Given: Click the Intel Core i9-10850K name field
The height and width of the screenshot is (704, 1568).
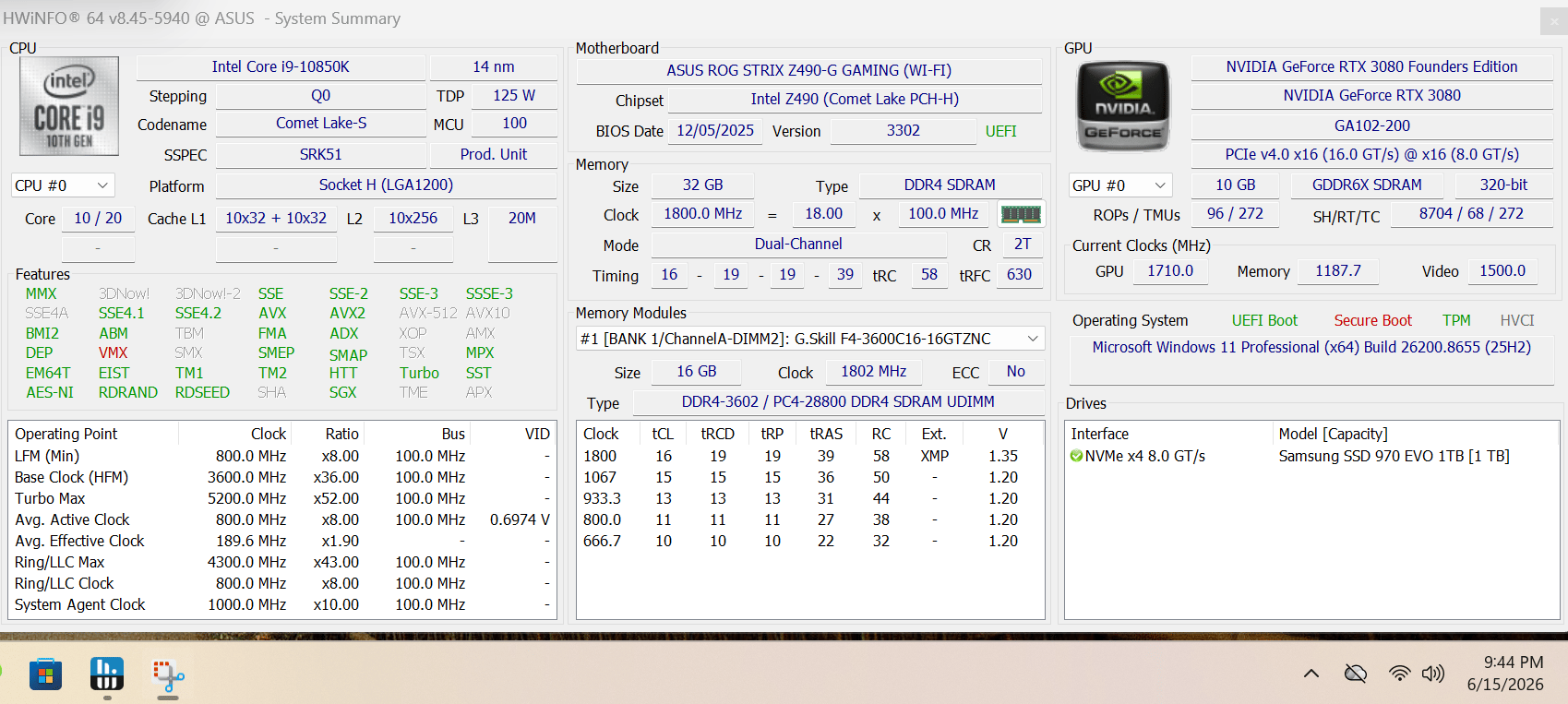Looking at the screenshot, I should (x=281, y=66).
